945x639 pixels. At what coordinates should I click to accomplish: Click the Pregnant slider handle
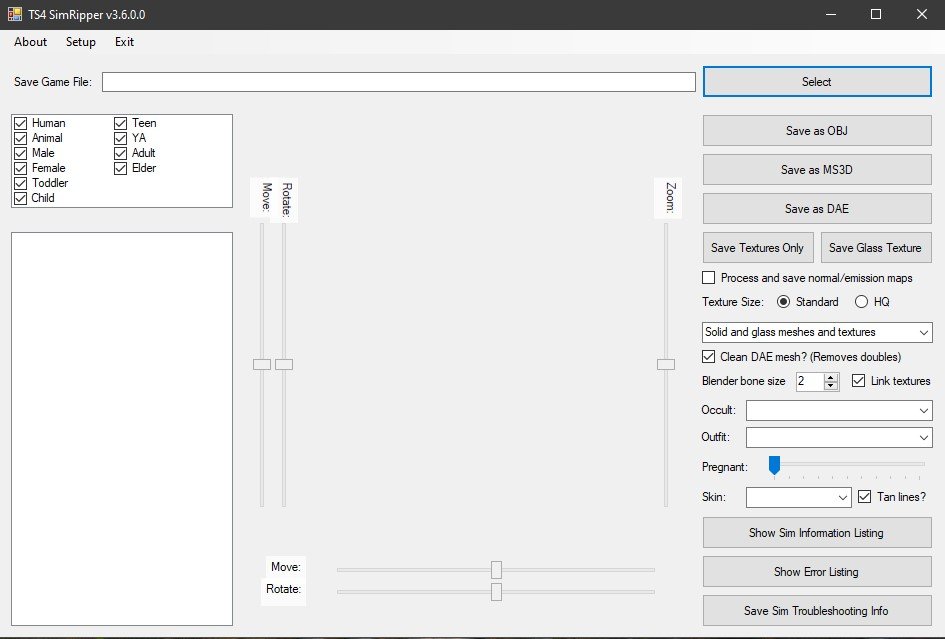point(774,465)
